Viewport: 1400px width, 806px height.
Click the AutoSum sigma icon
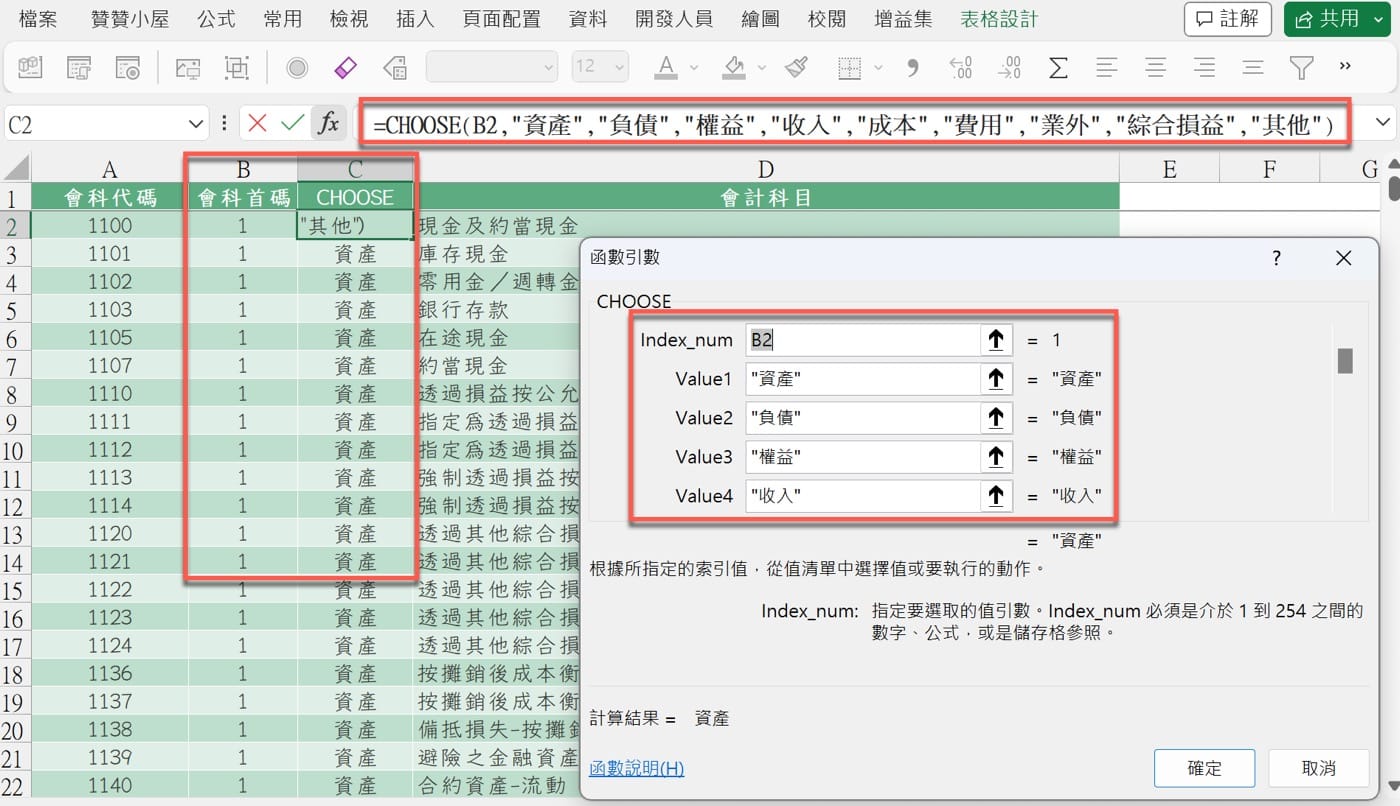(x=1057, y=67)
